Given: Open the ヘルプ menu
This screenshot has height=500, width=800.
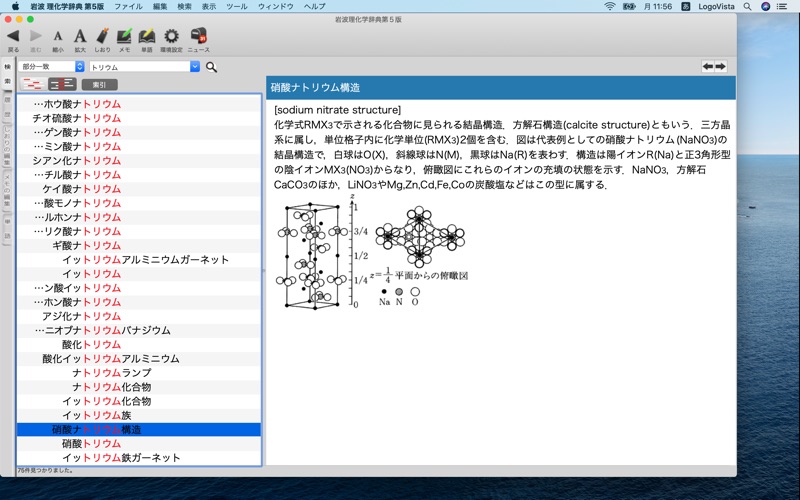Looking at the screenshot, I should 314,7.
